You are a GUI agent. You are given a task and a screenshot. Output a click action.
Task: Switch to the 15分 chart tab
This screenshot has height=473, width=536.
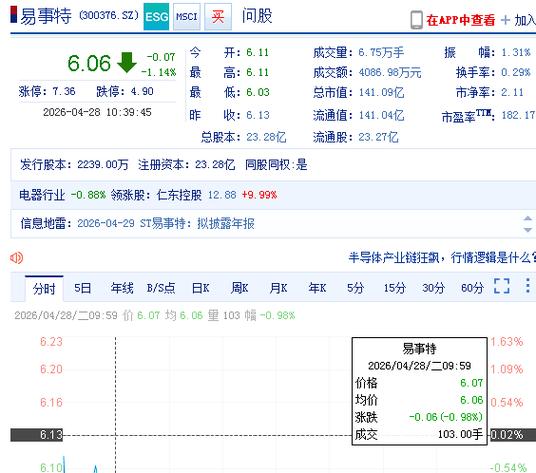394,288
